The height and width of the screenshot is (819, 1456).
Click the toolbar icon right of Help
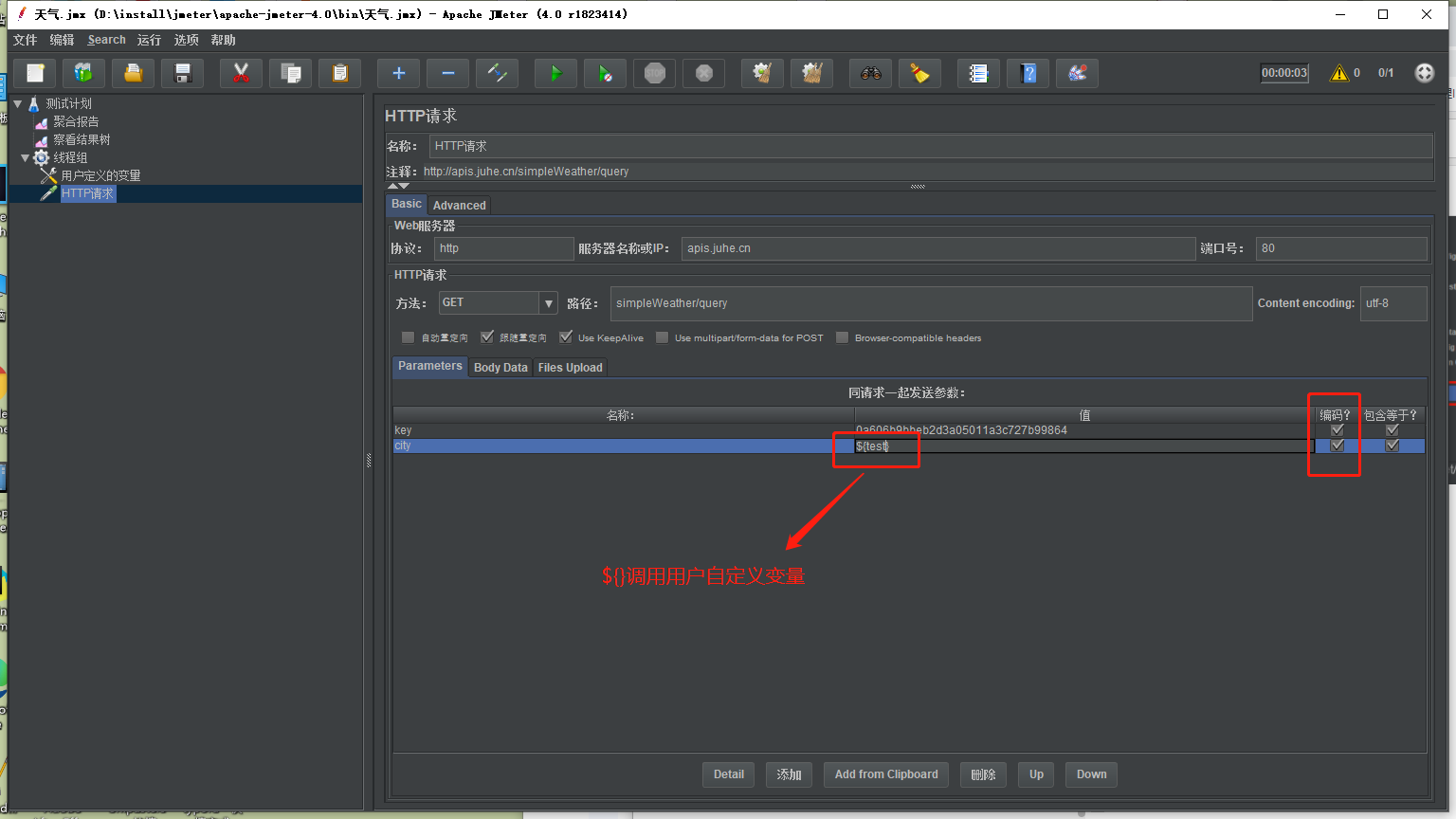tap(1078, 73)
